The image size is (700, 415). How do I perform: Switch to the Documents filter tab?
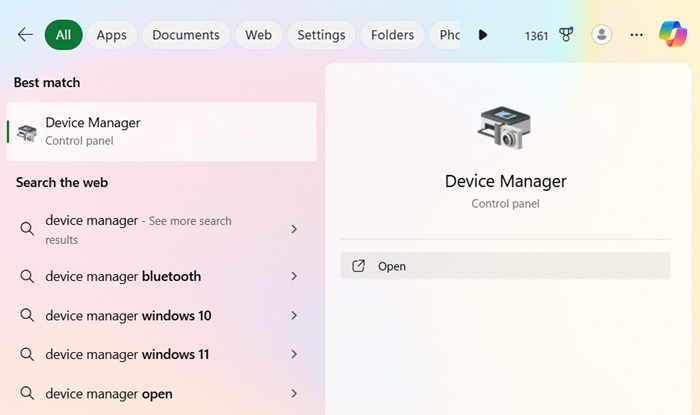click(x=186, y=35)
